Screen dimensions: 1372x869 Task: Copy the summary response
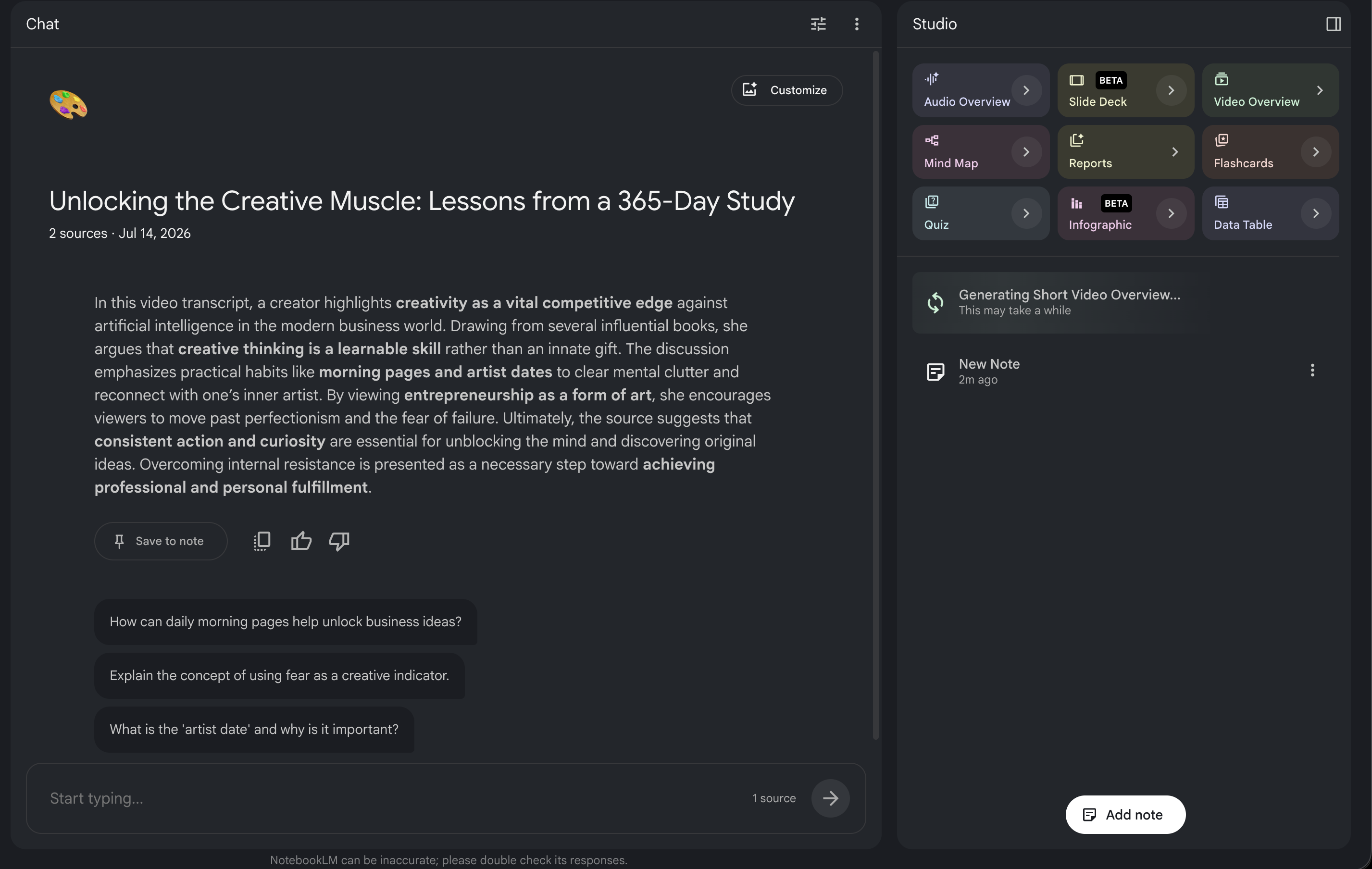point(262,541)
